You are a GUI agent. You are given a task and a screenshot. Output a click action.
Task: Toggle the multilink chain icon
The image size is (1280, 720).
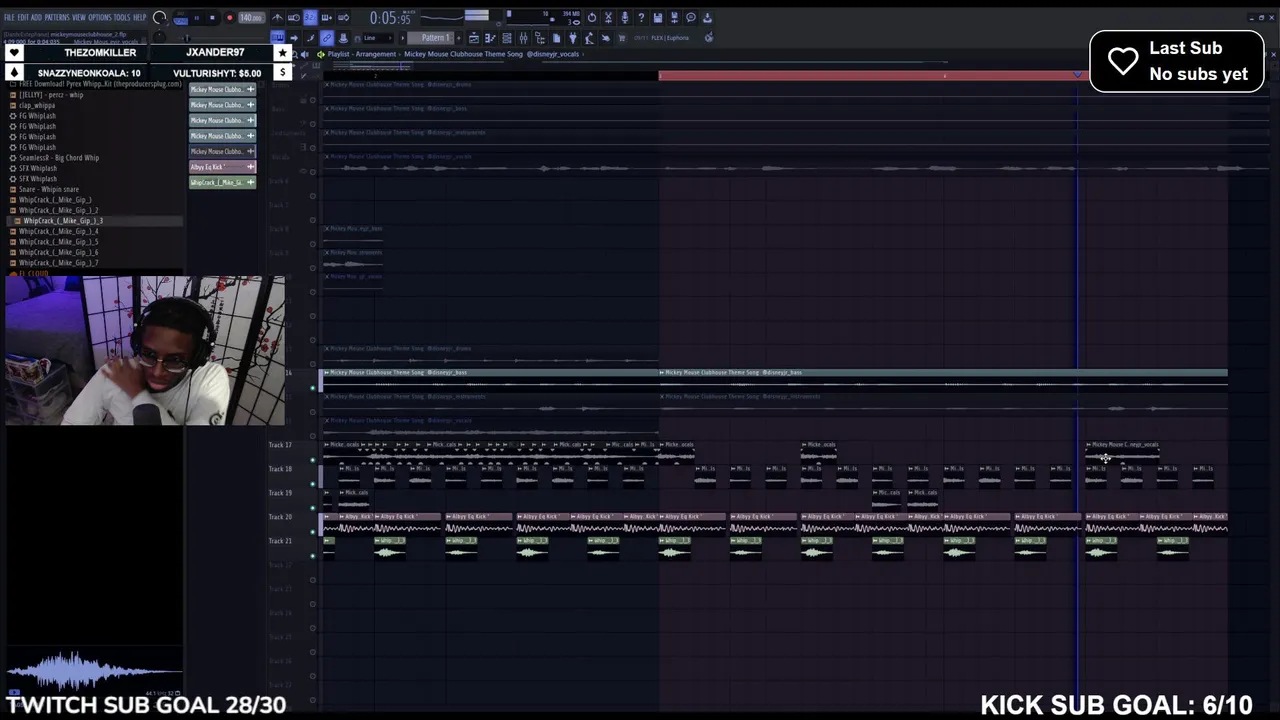pyautogui.click(x=326, y=38)
